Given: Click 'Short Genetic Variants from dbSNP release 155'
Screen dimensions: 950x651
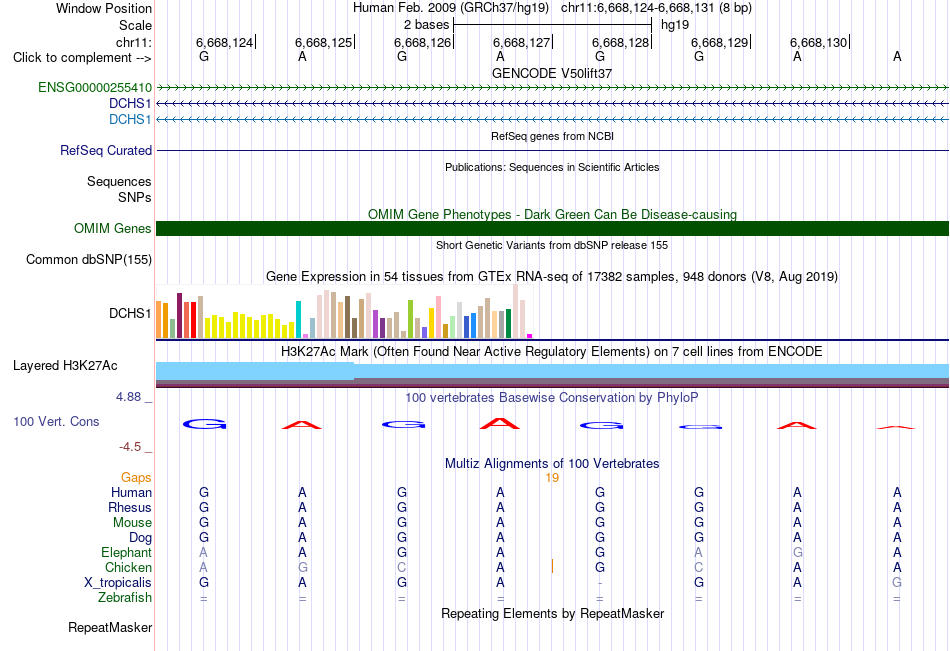Looking at the screenshot, I should 552,245.
